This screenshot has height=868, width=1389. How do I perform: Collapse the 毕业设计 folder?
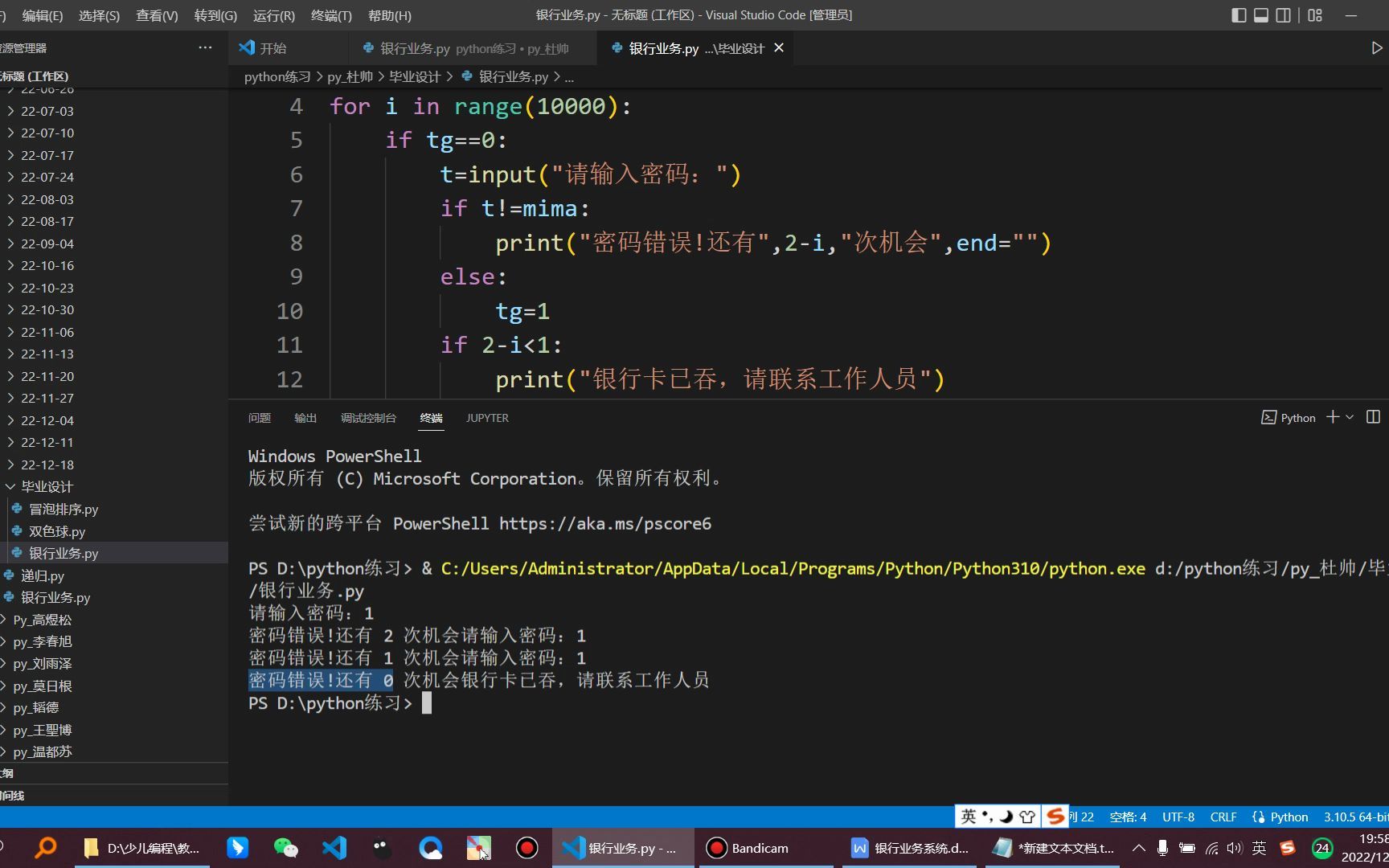point(114,486)
